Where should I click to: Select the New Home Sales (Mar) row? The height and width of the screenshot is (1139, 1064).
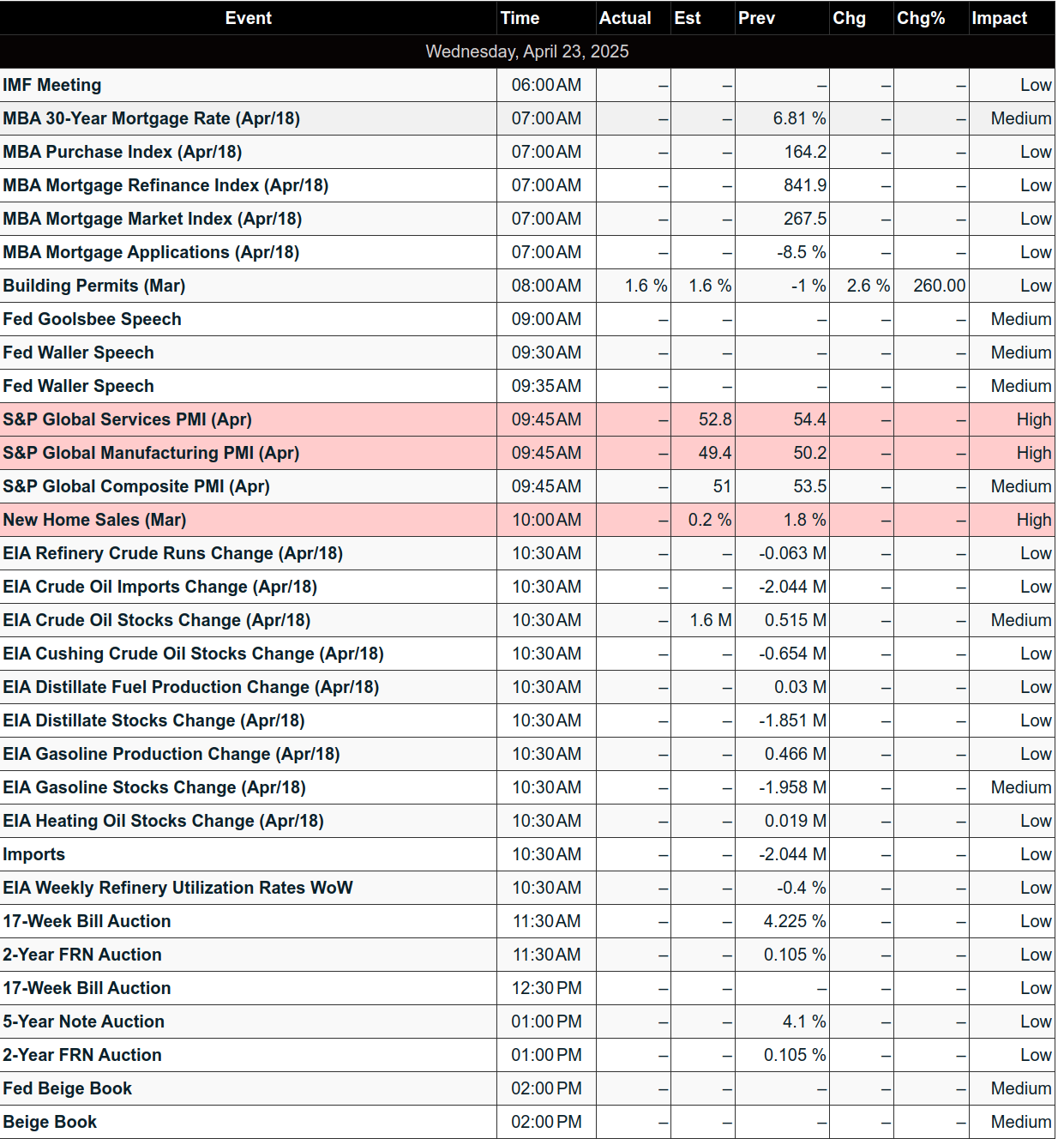(94, 520)
